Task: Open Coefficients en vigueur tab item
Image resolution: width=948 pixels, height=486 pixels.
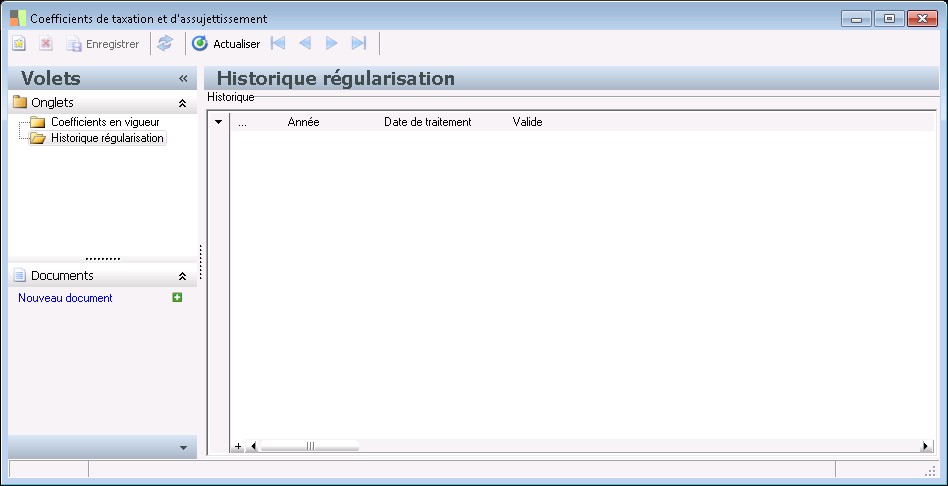Action: point(105,122)
